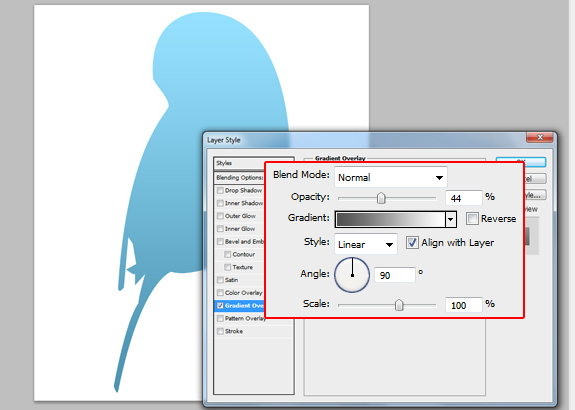
Task: Enable the Reverse checkbox
Action: (x=472, y=219)
